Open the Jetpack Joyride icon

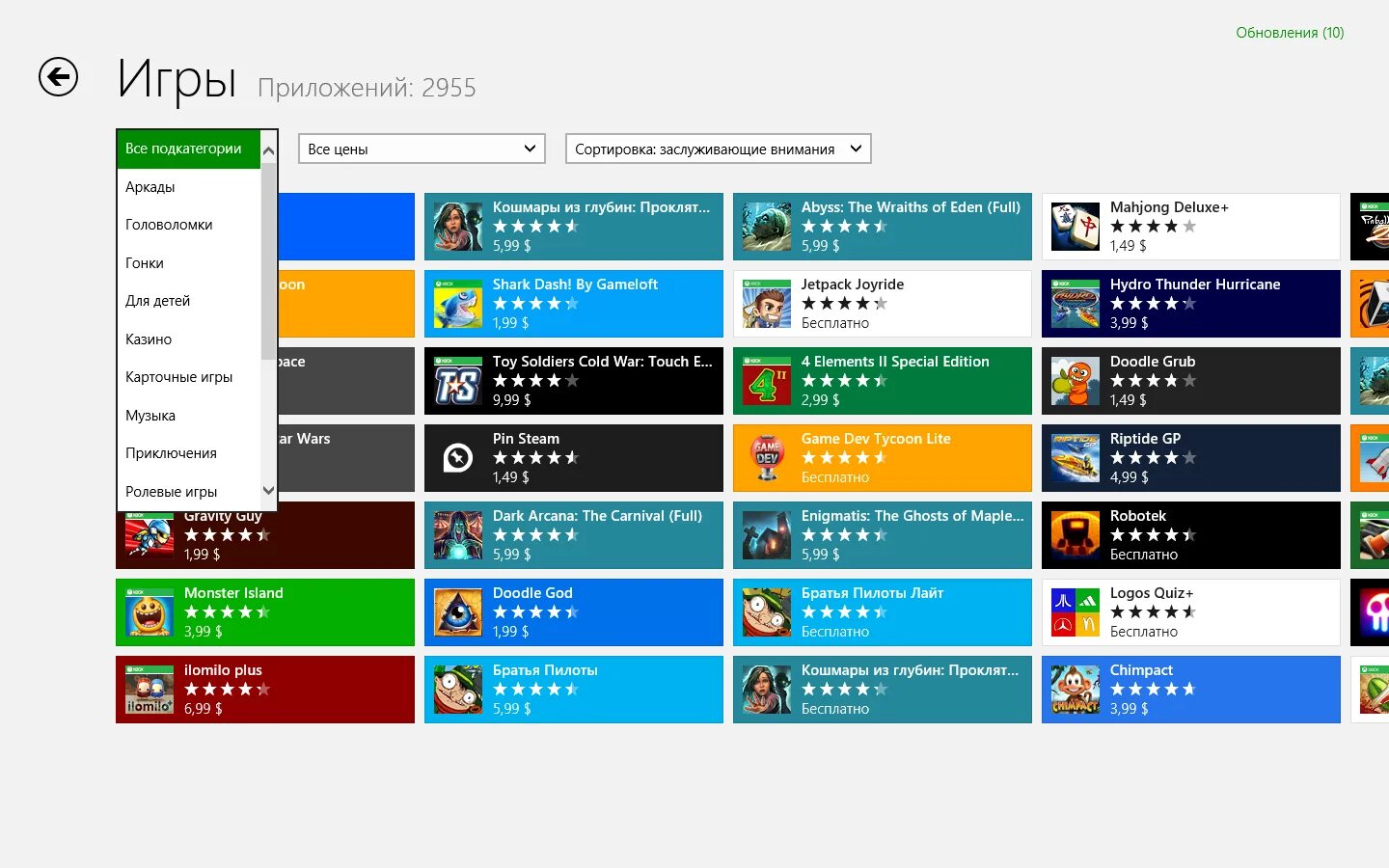click(x=767, y=304)
